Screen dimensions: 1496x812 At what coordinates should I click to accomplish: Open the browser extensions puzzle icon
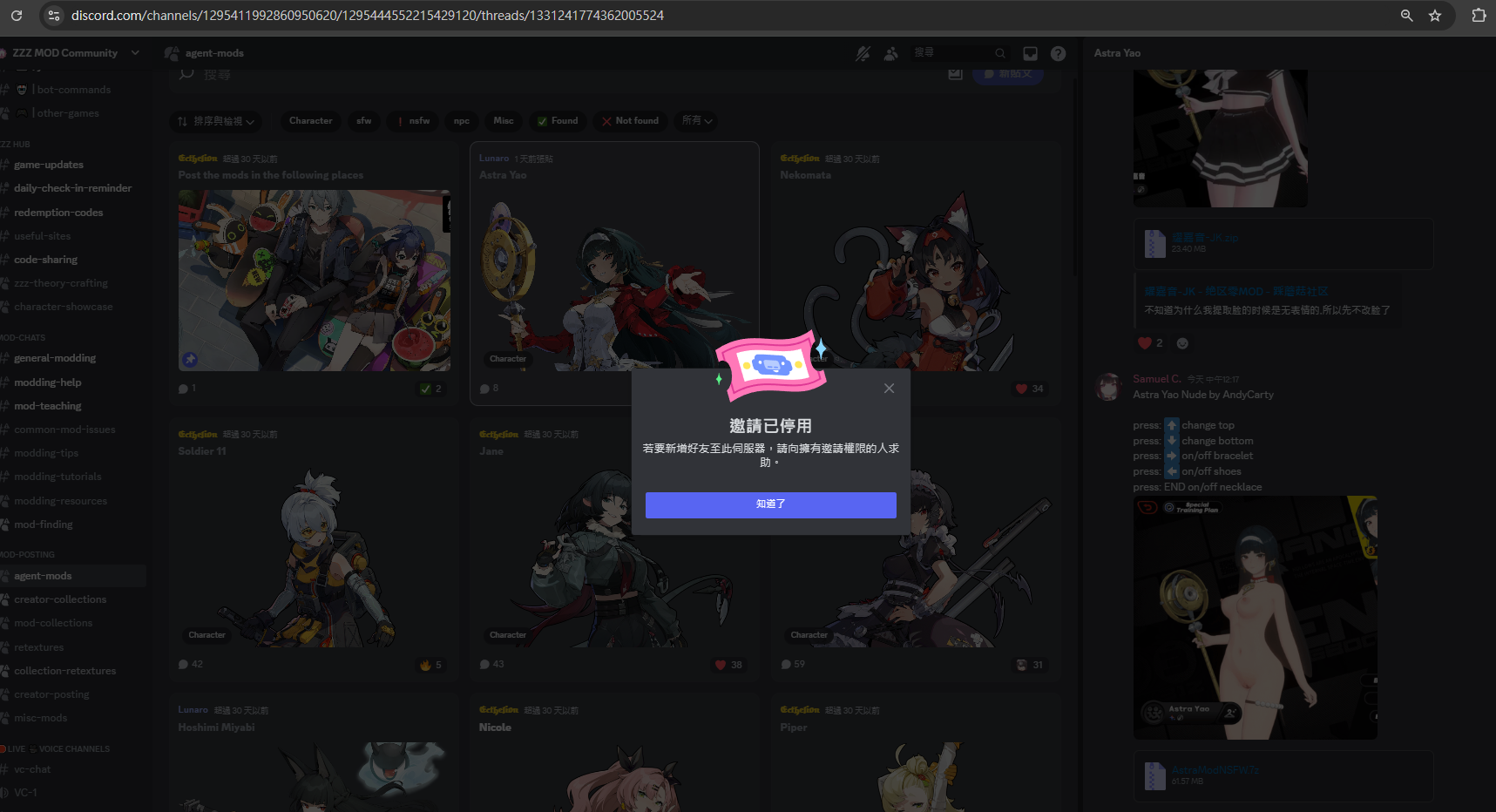click(1479, 16)
